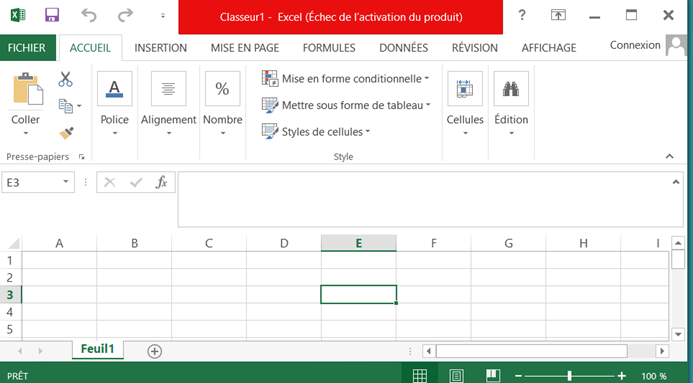Viewport: 693px width, 383px height.
Task: Activate the format painter brush
Action: click(x=66, y=133)
